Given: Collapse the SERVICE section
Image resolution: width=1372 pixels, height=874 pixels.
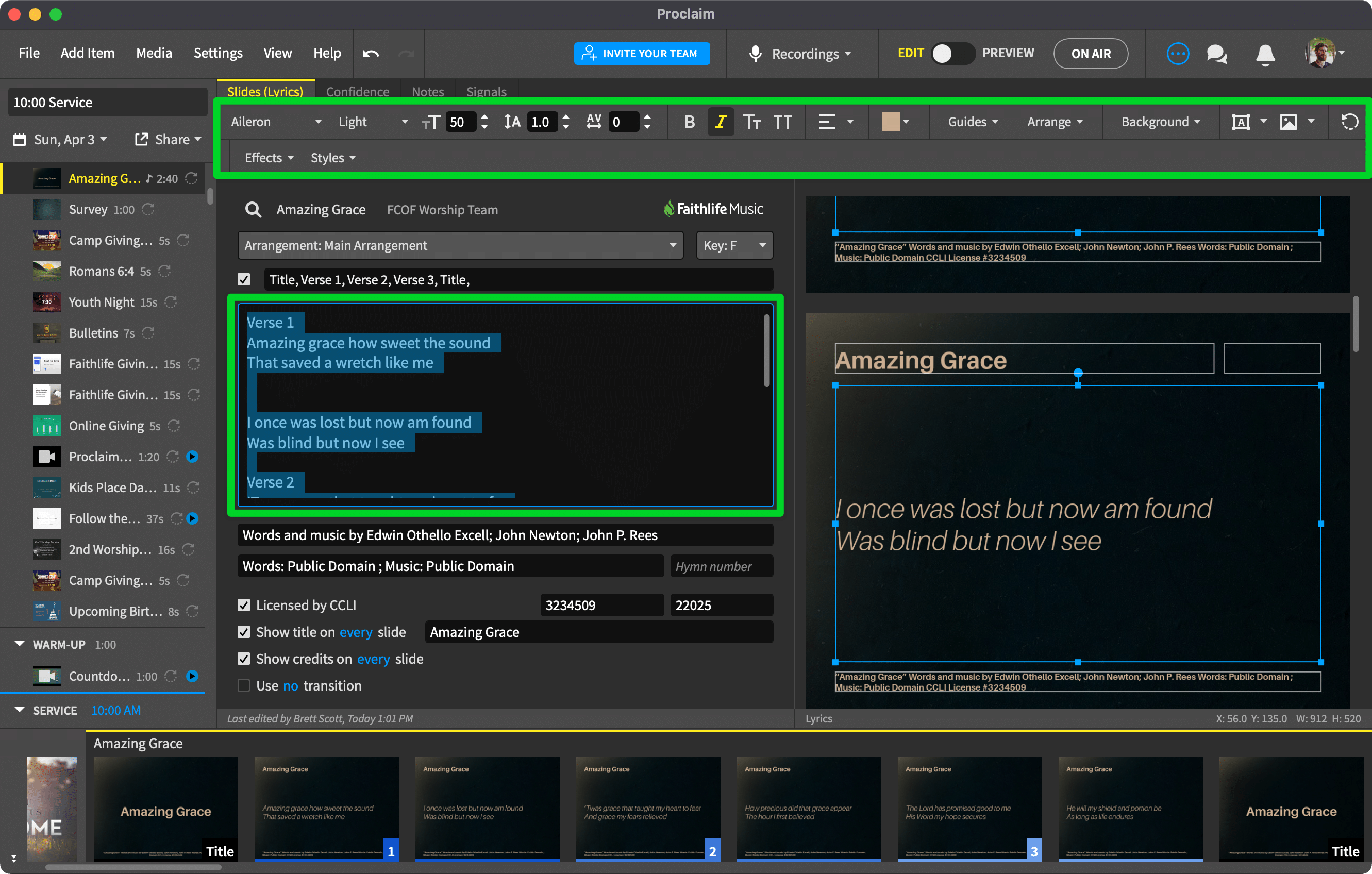Looking at the screenshot, I should tap(20, 710).
